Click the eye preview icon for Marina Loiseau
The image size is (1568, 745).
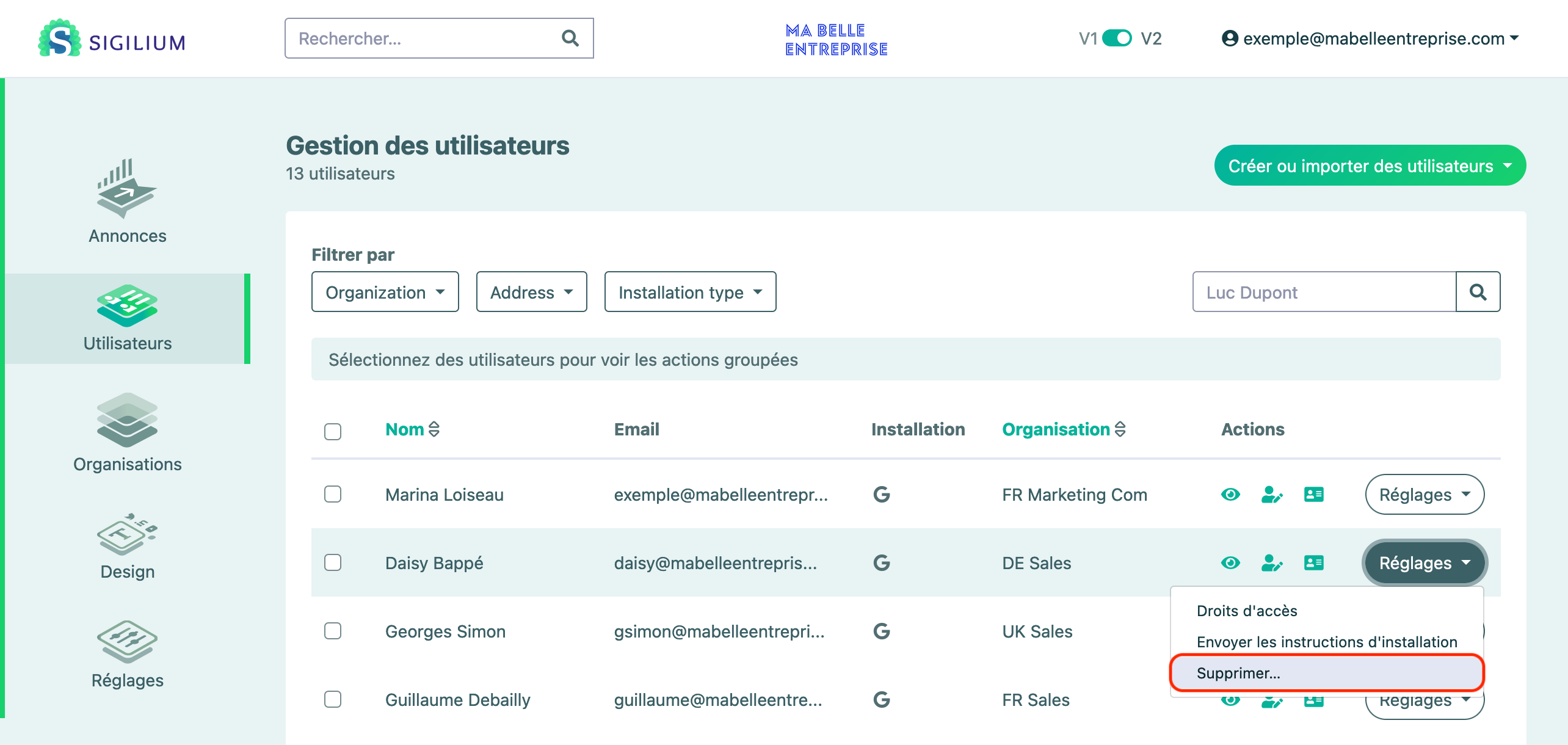1230,495
